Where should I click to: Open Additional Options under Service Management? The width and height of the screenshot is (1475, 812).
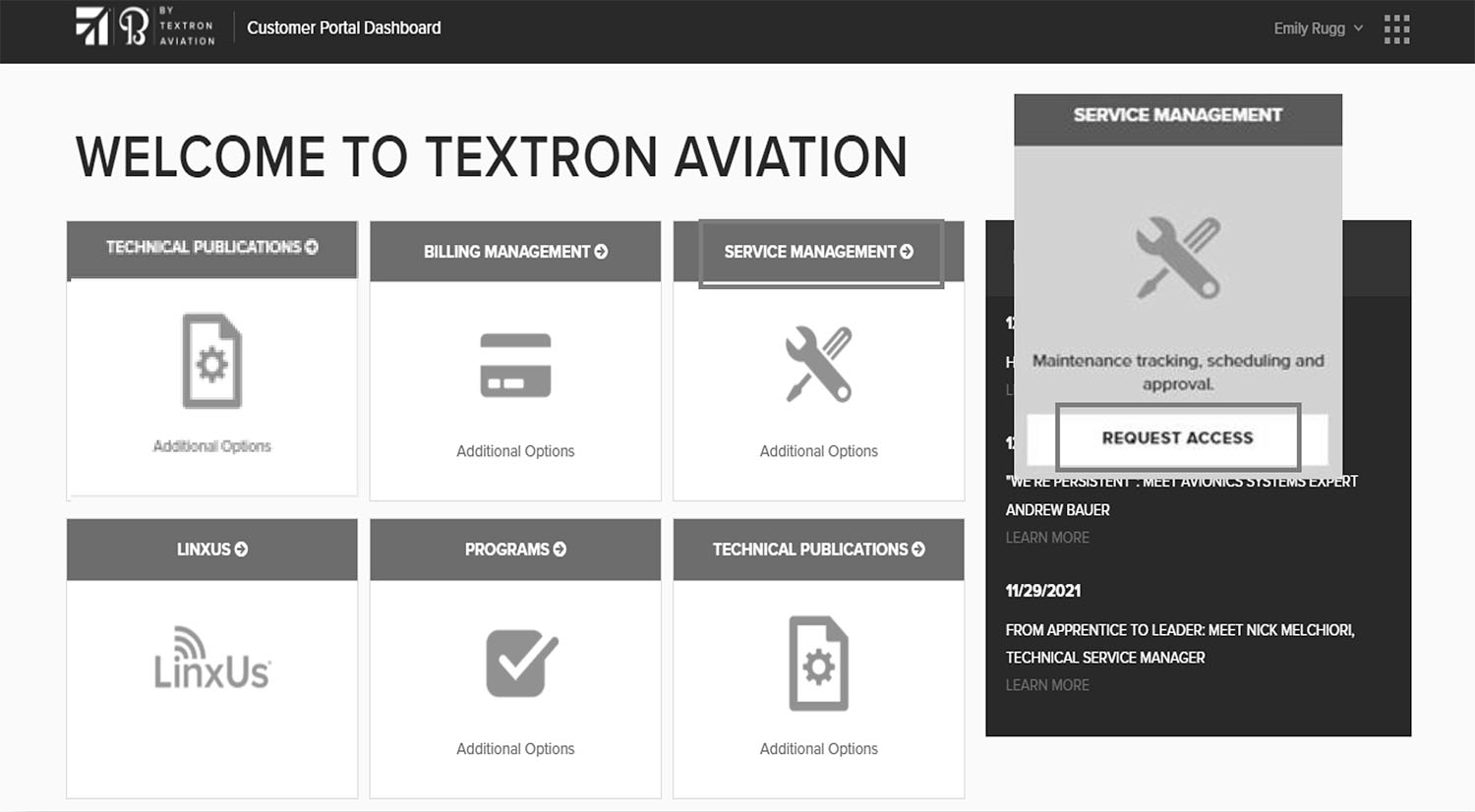pyautogui.click(x=819, y=451)
